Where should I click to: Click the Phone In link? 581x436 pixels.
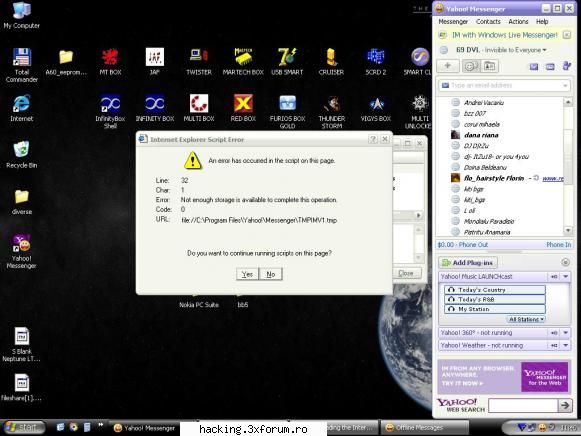[558, 245]
